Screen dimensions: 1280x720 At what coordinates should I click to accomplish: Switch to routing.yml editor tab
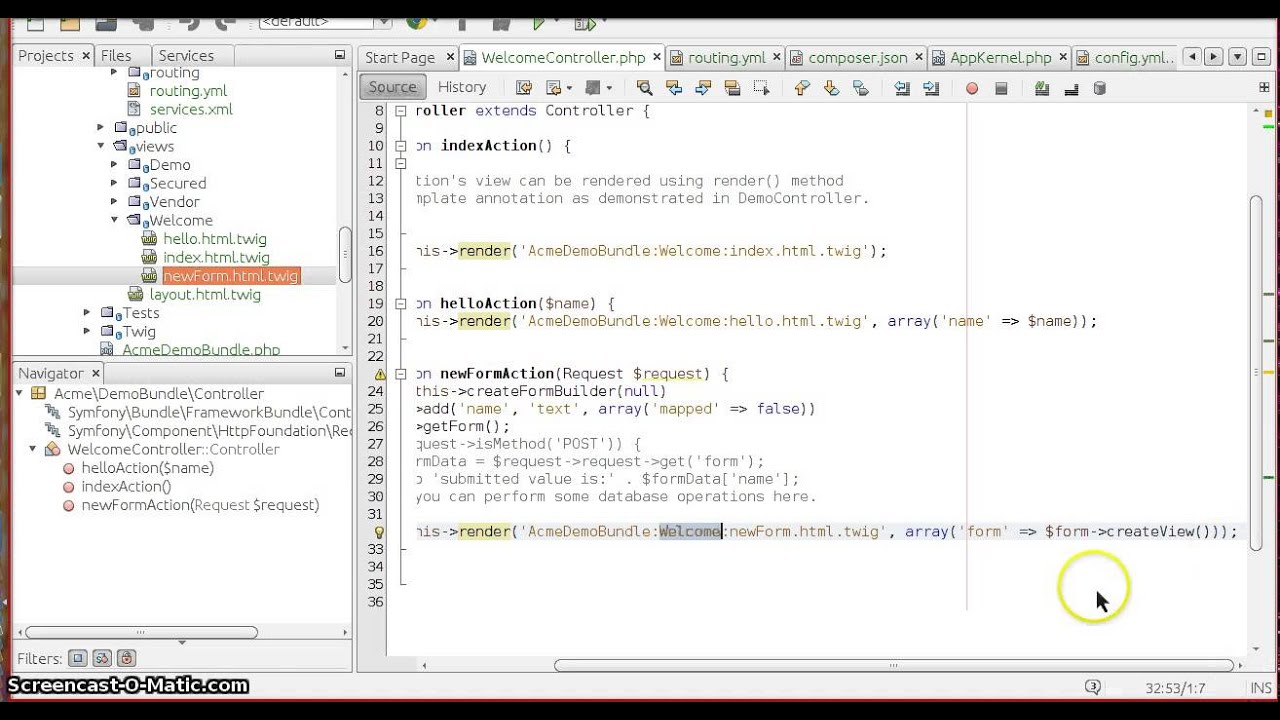click(x=726, y=58)
